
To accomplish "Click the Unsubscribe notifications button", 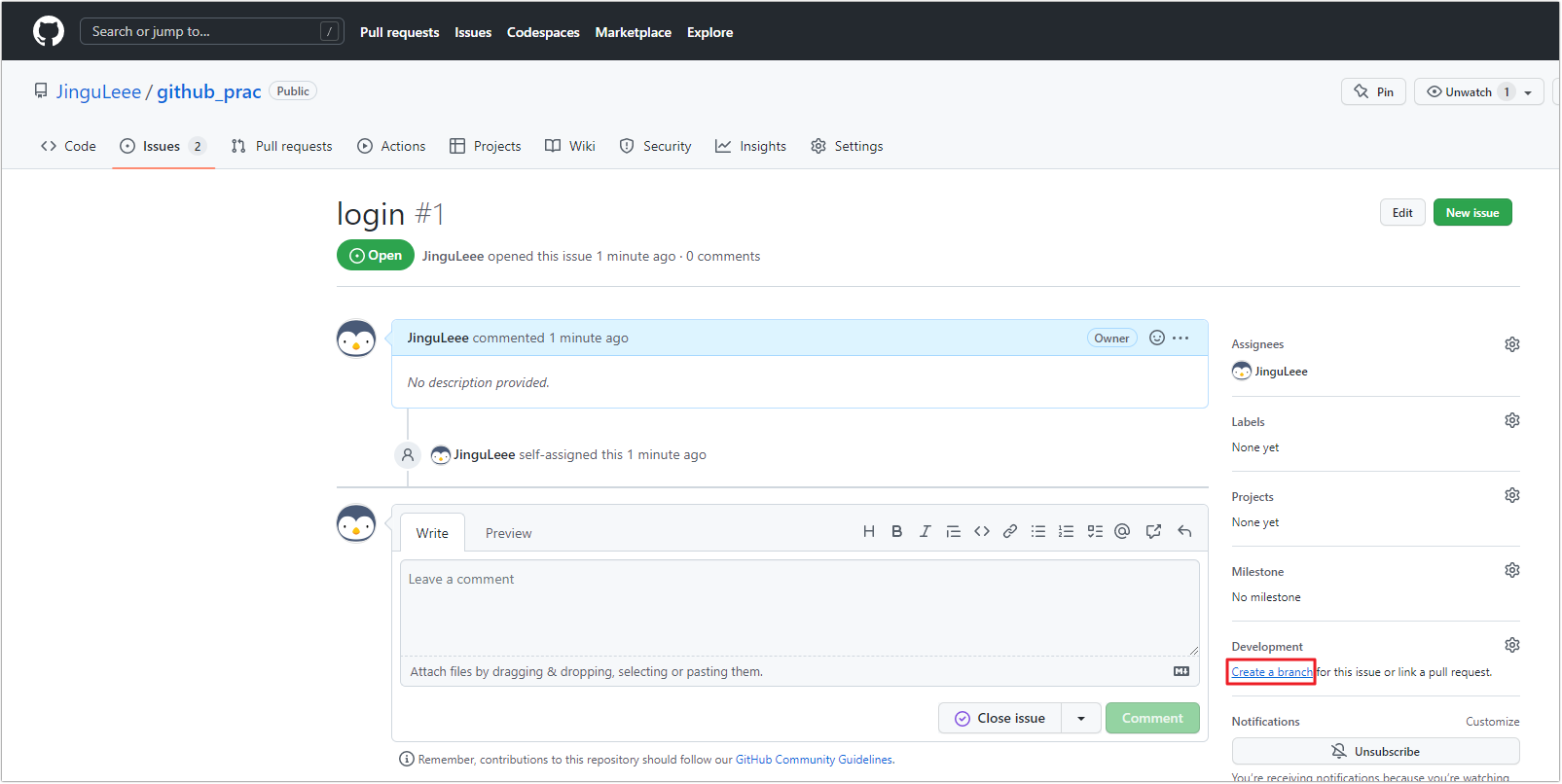I will click(1375, 751).
